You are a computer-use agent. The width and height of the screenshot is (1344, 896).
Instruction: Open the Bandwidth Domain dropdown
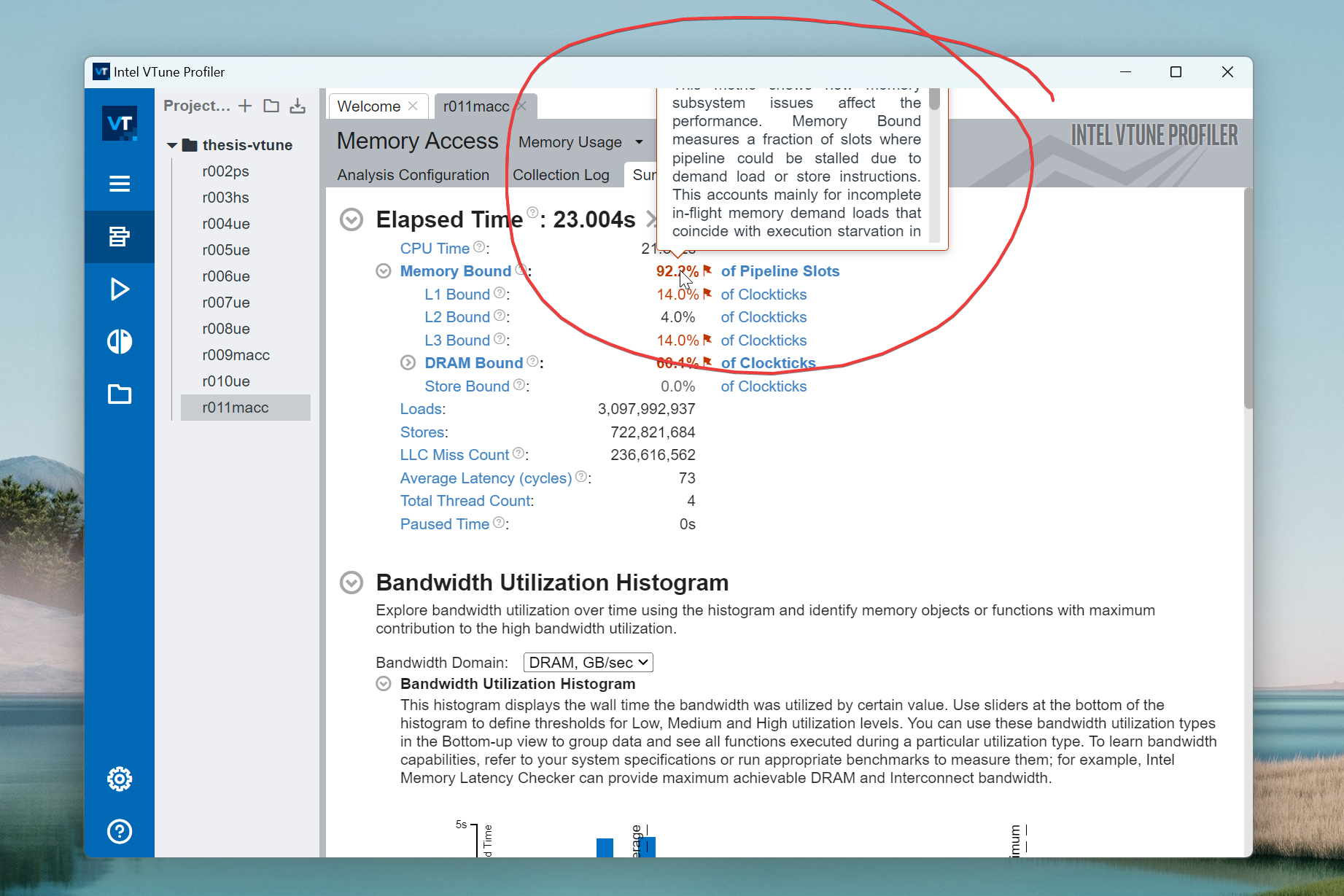(588, 663)
